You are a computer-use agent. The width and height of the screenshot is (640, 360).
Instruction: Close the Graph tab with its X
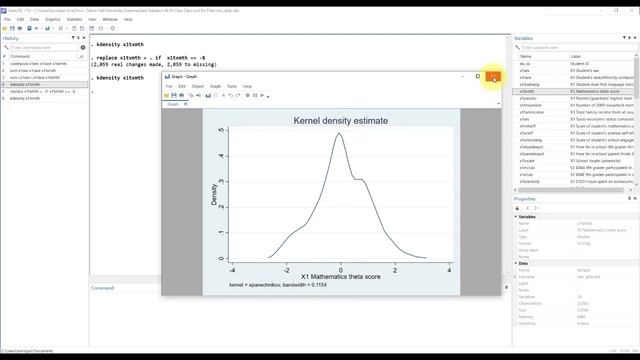coord(185,104)
